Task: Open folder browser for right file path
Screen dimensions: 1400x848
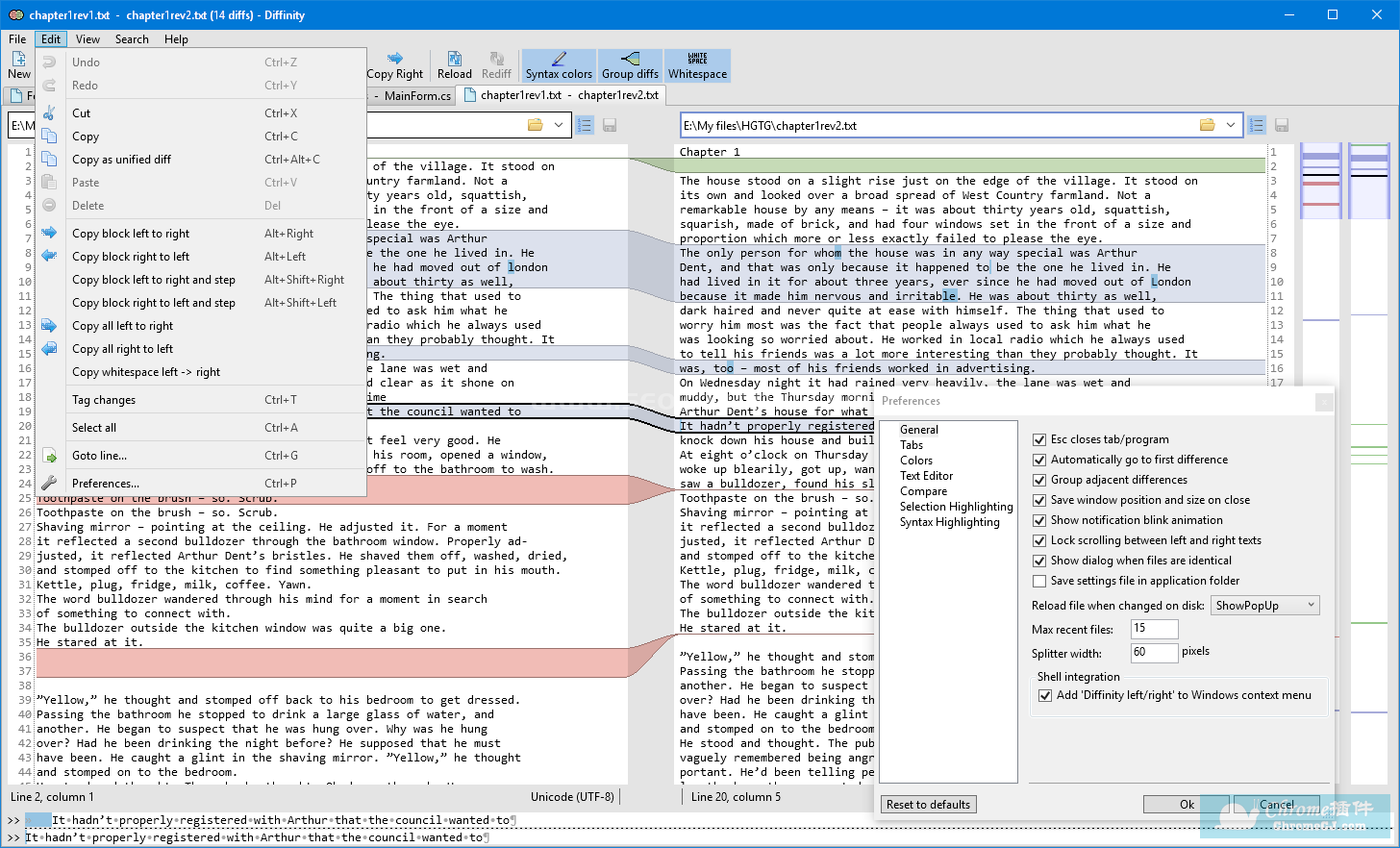Action: (1207, 125)
